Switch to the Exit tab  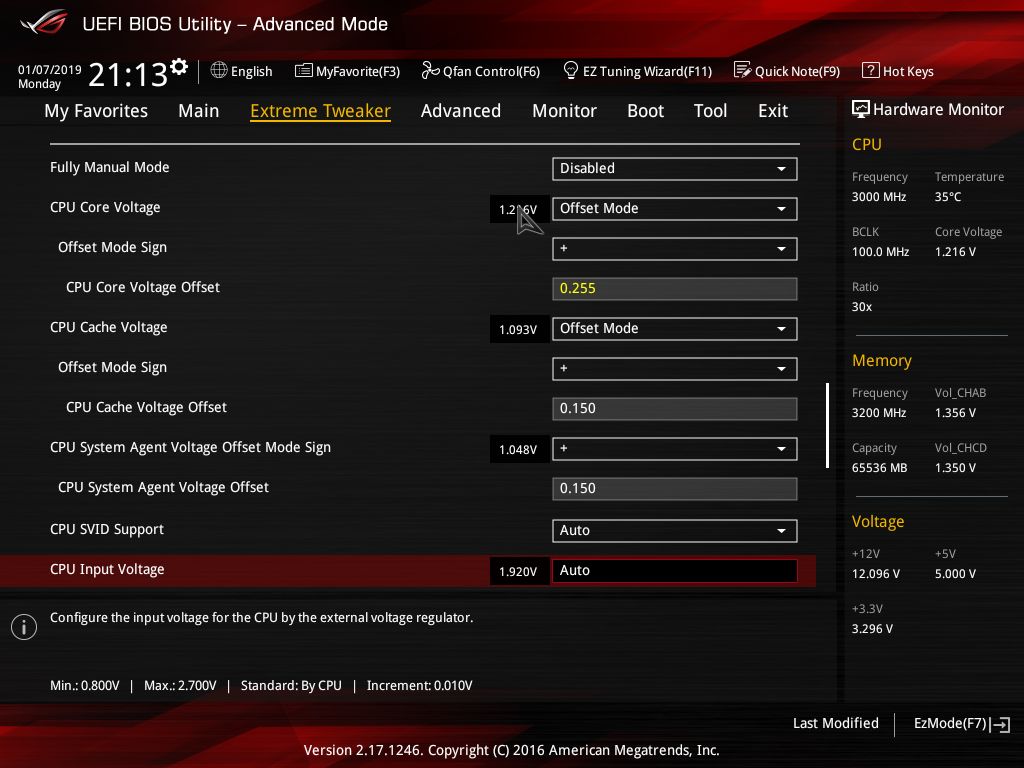coord(773,111)
